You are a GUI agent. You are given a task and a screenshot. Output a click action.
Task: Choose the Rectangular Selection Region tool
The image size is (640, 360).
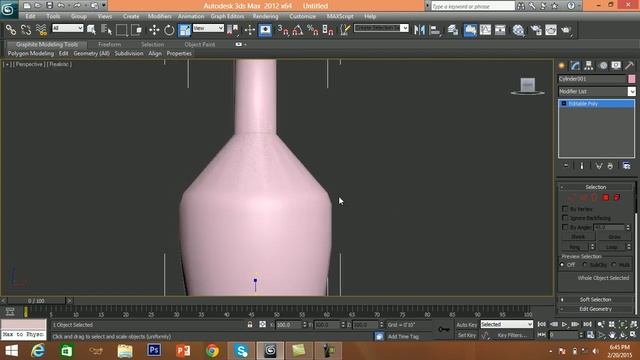pyautogui.click(x=121, y=30)
